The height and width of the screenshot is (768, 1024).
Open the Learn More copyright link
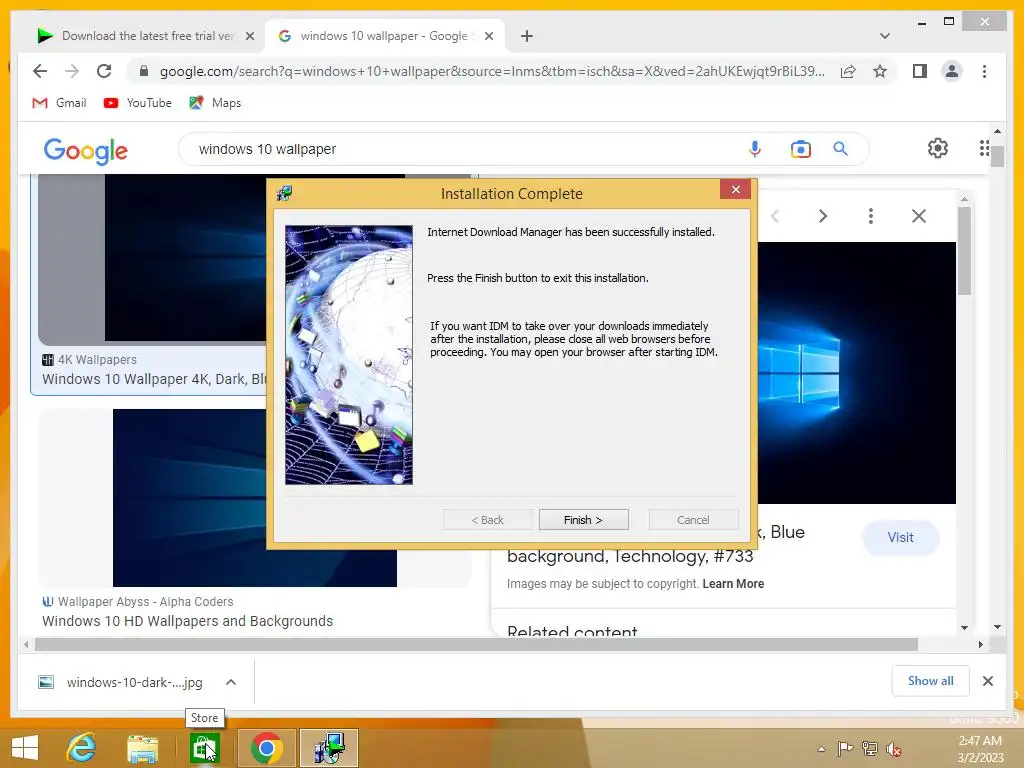click(x=733, y=584)
